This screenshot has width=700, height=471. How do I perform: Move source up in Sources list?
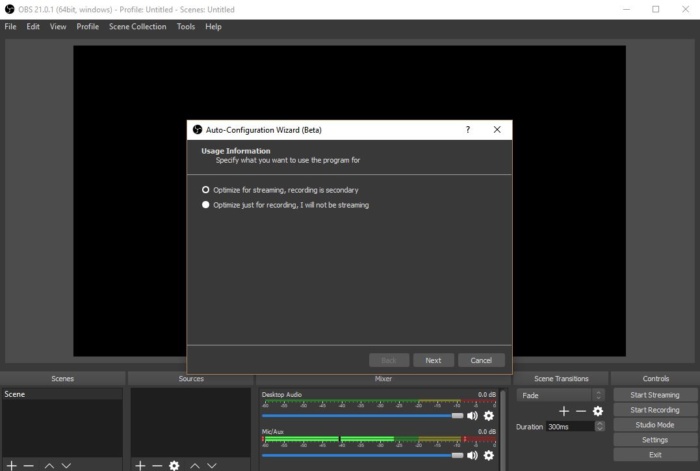(195, 466)
